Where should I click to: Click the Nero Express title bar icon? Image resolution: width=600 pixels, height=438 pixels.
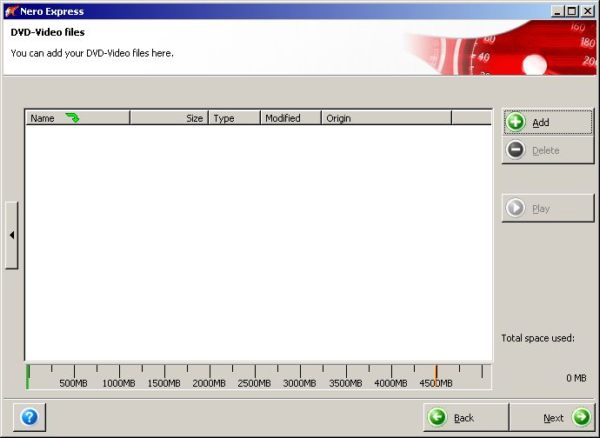11,11
